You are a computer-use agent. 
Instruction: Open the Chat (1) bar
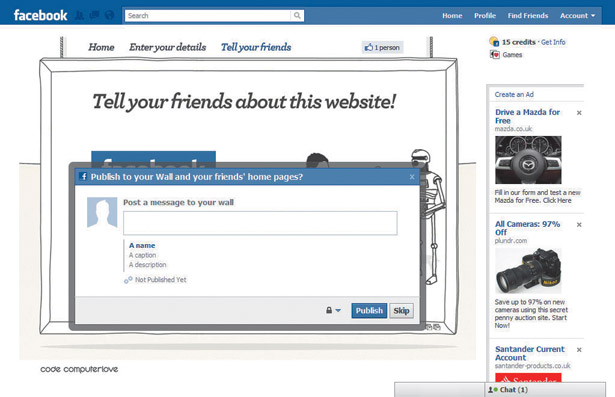pos(545,390)
